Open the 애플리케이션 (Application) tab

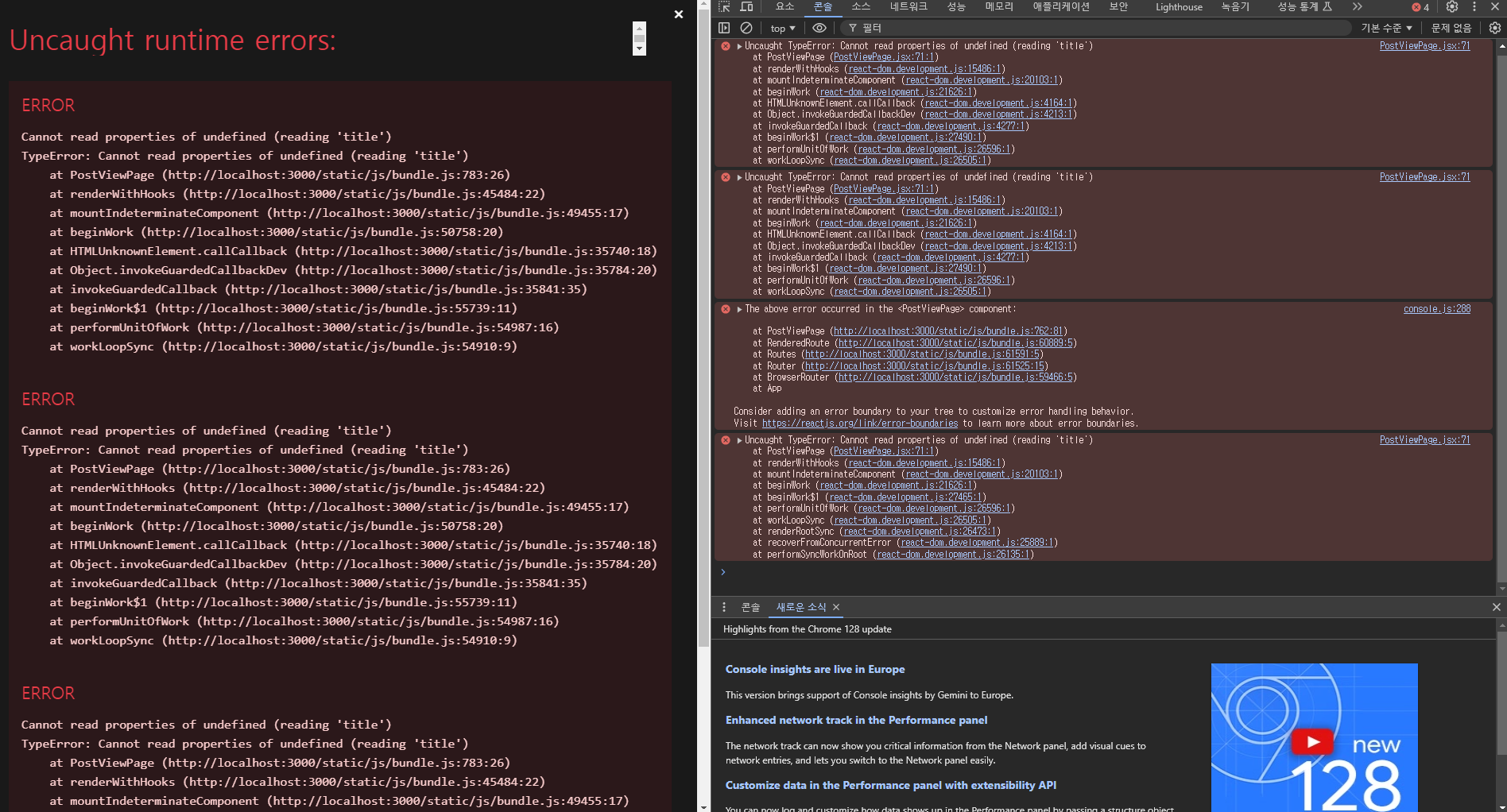click(x=1061, y=6)
